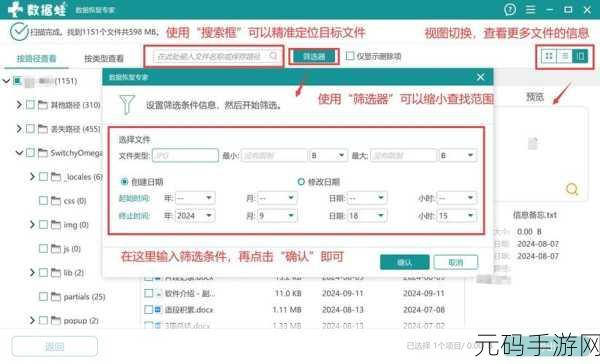Open the start time hour dropdown

pos(457,198)
